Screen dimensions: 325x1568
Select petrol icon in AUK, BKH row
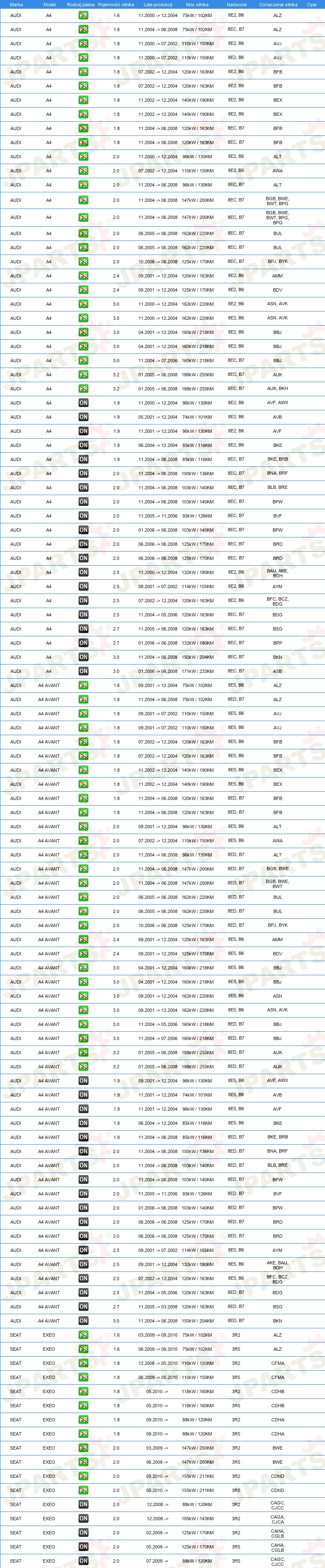(x=84, y=388)
